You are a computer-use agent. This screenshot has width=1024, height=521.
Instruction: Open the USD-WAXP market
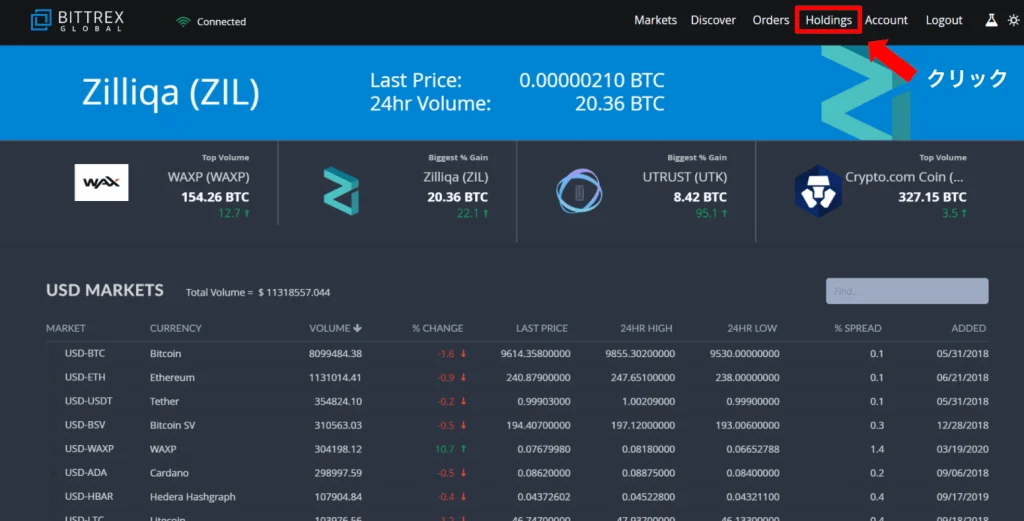point(89,449)
